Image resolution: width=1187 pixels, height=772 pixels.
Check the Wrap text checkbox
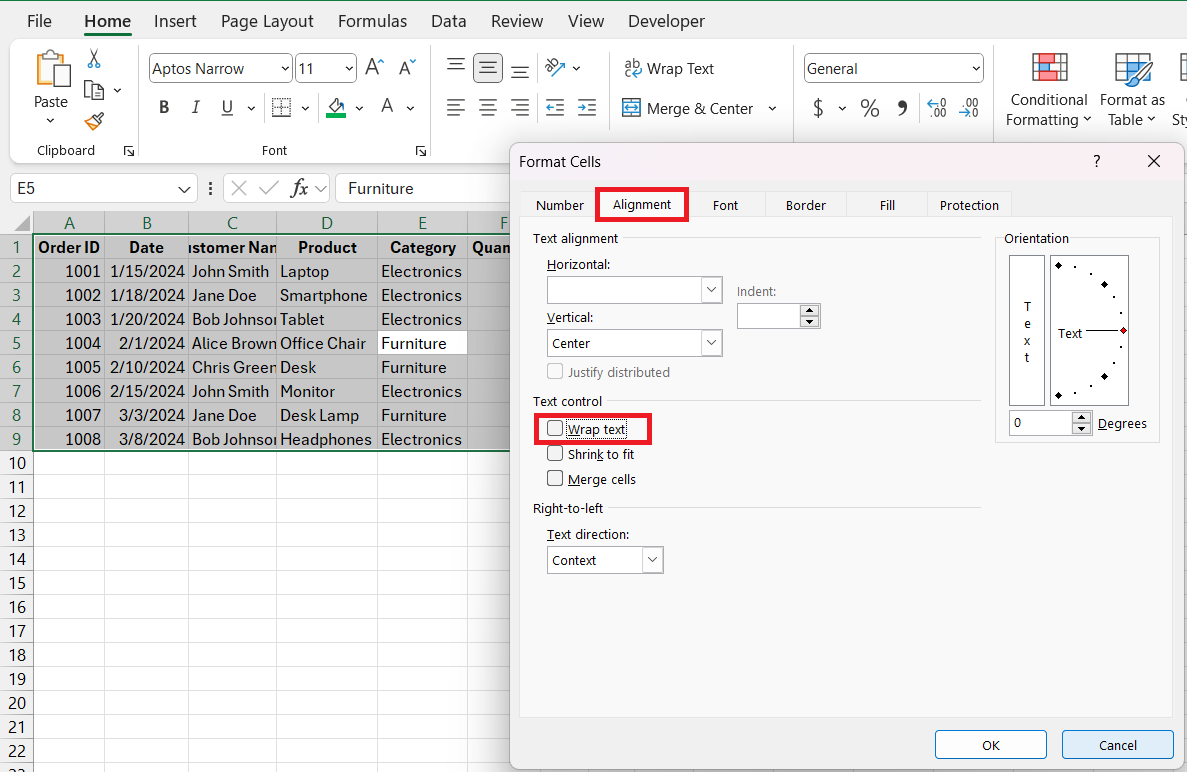[555, 428]
